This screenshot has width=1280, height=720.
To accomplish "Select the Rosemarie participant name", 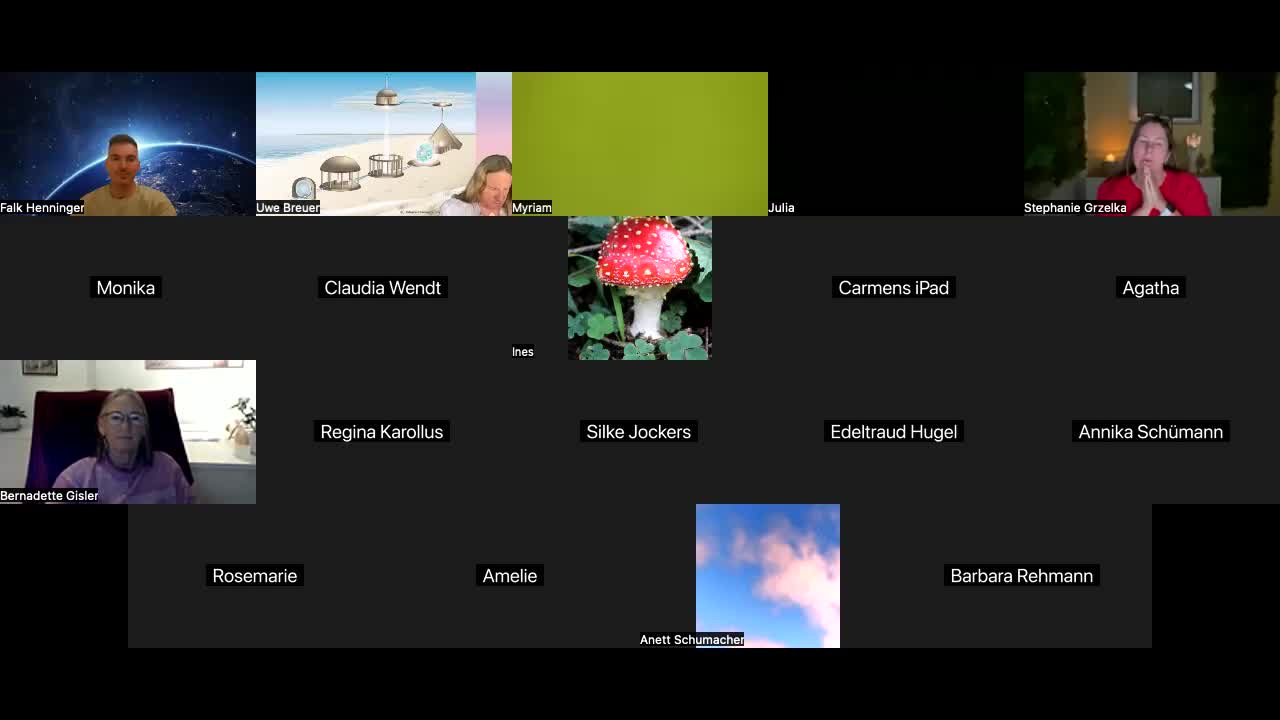I will tap(255, 576).
